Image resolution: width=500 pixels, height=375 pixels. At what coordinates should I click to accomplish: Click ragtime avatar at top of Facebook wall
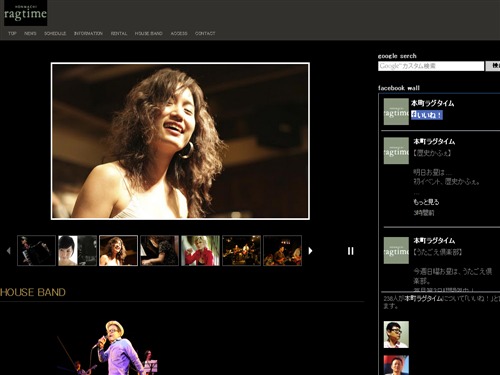pos(396,112)
